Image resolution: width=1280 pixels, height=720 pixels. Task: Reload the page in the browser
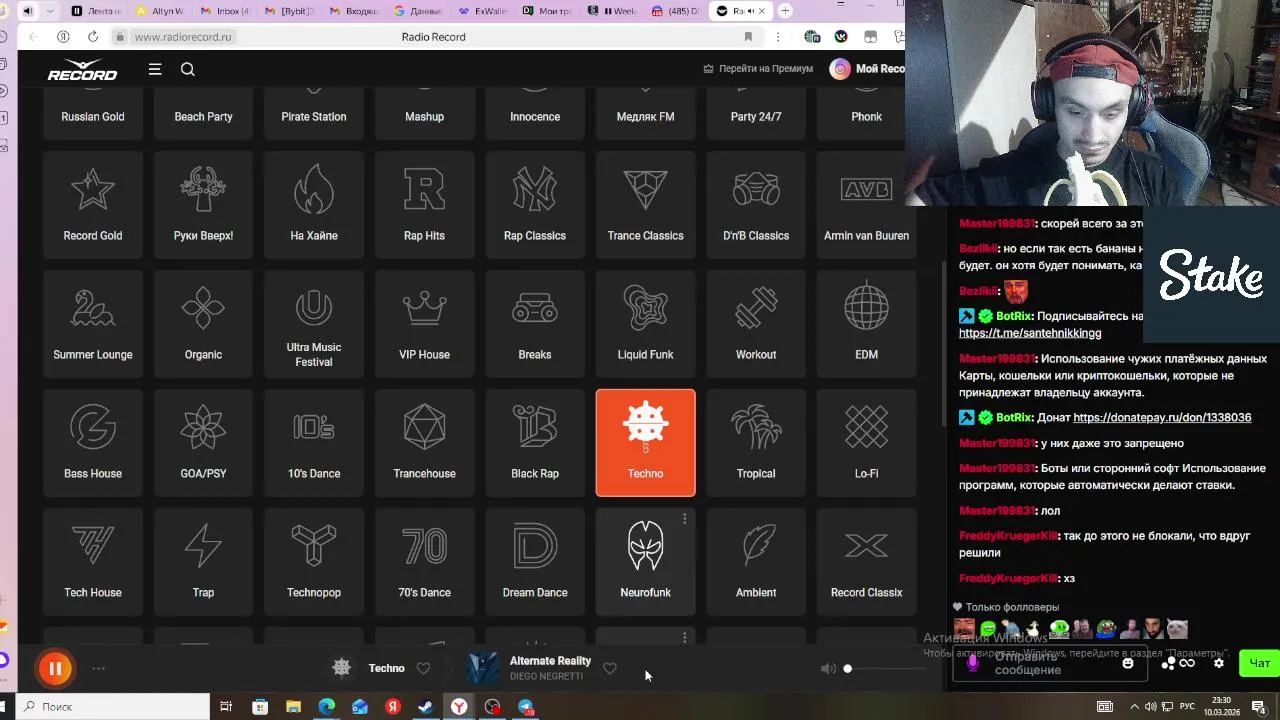point(93,37)
